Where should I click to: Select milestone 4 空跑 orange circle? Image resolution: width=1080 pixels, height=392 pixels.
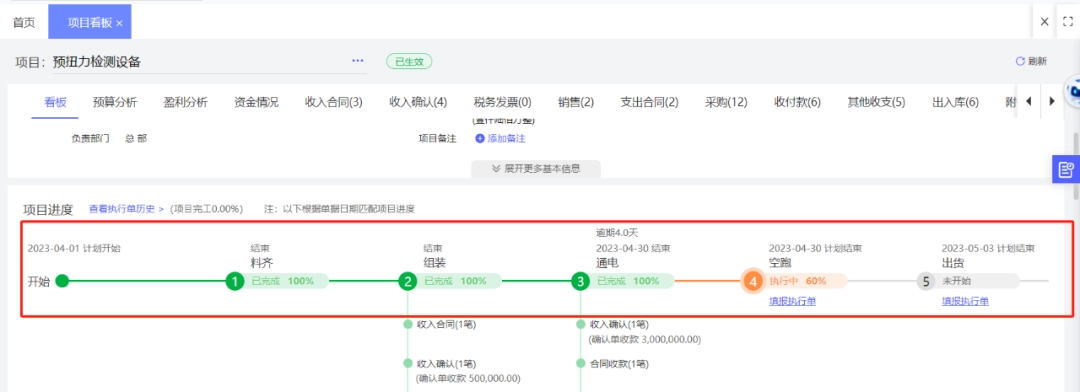point(754,281)
